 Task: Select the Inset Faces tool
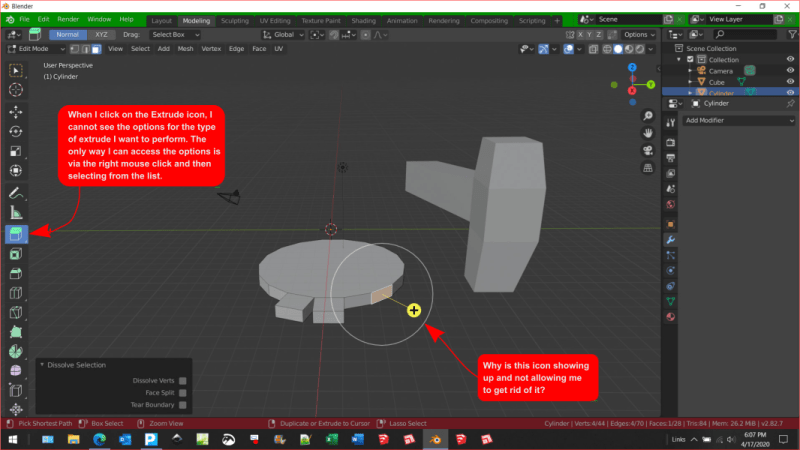16,254
